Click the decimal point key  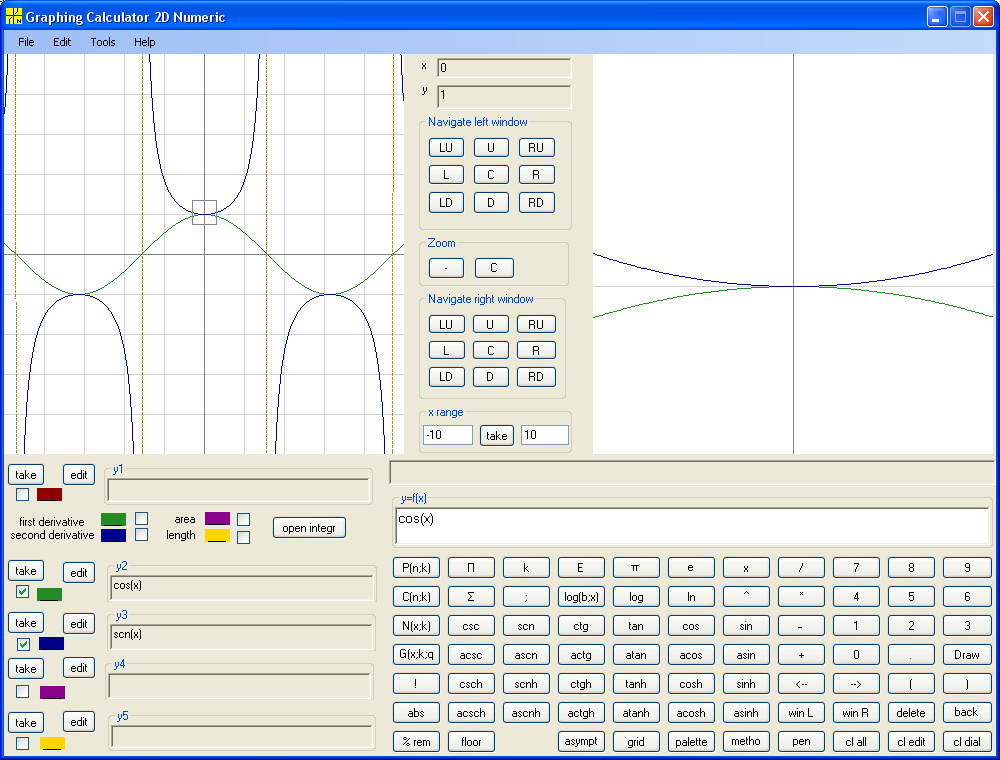click(911, 655)
